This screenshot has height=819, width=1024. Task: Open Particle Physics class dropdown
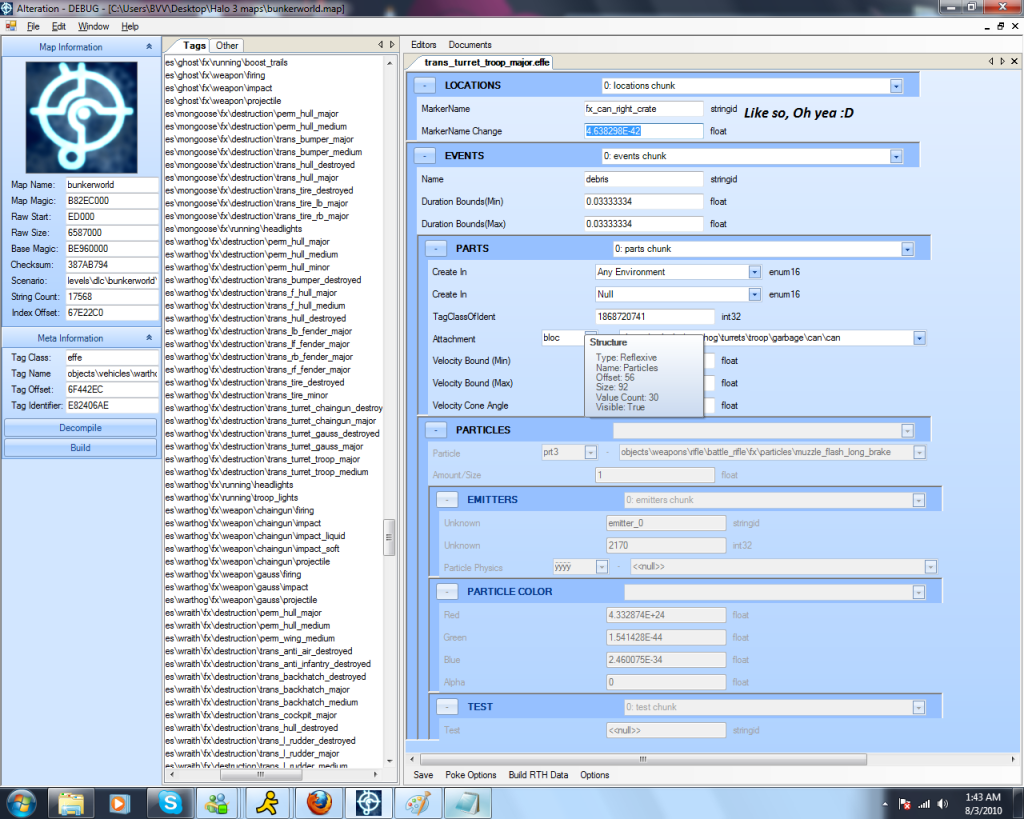[601, 567]
